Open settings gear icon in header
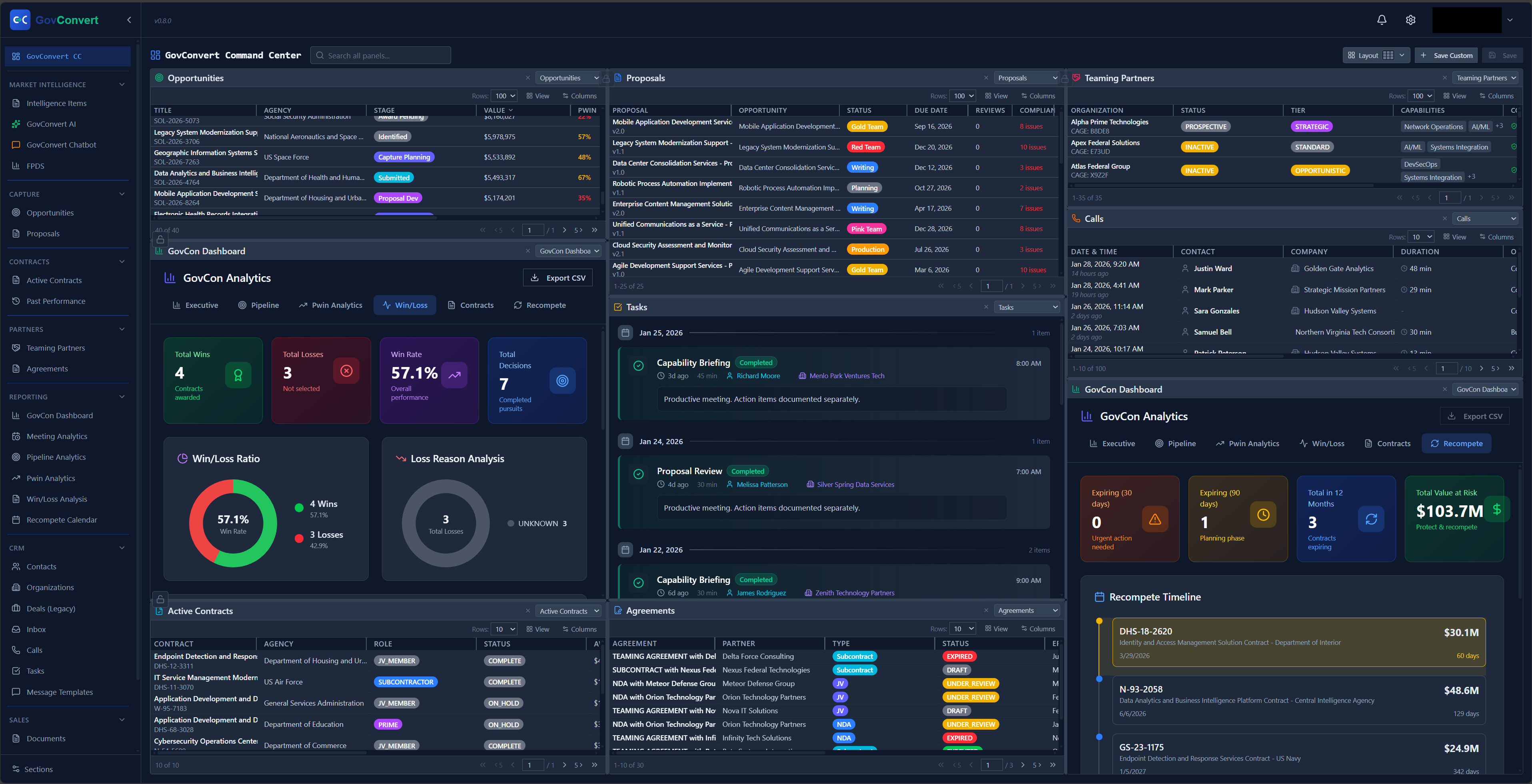The height and width of the screenshot is (784, 1532). pos(1410,20)
